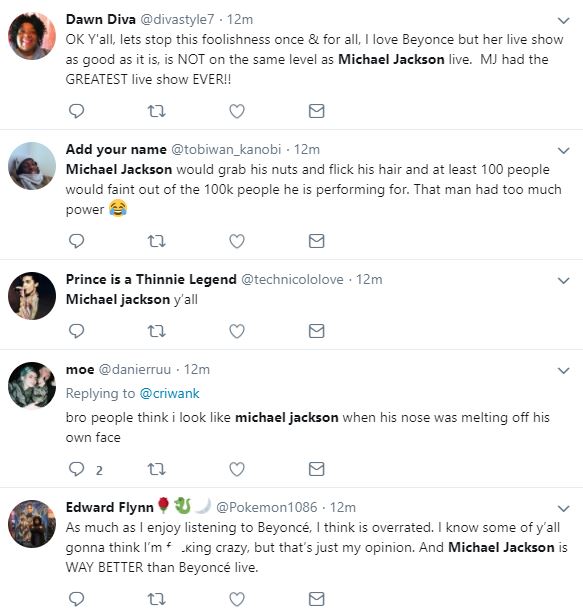Retweet Dawn Diva's Michael Jackson tweet

click(x=156, y=111)
